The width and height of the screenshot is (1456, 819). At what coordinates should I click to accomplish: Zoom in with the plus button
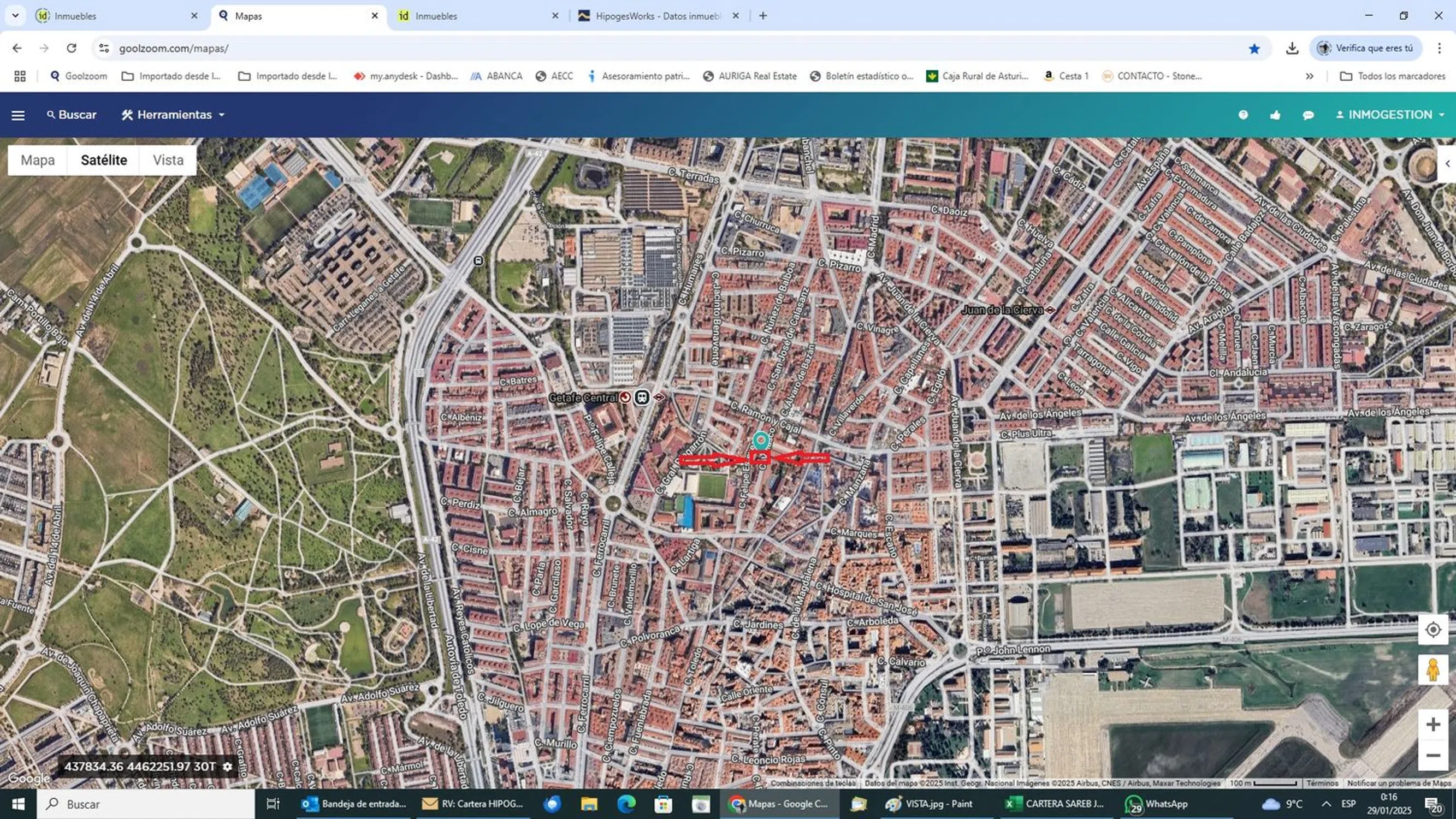pyautogui.click(x=1433, y=725)
